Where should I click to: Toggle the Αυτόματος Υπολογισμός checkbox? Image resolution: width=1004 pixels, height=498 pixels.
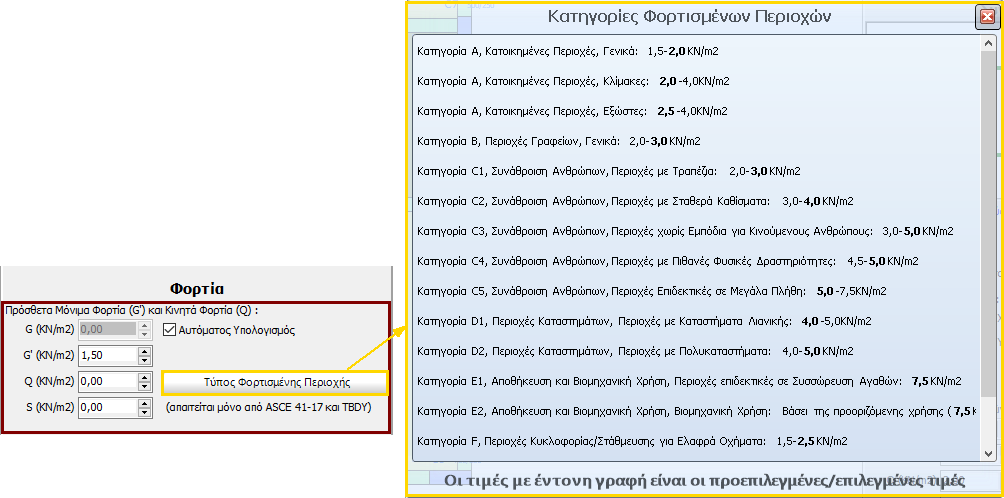click(170, 330)
